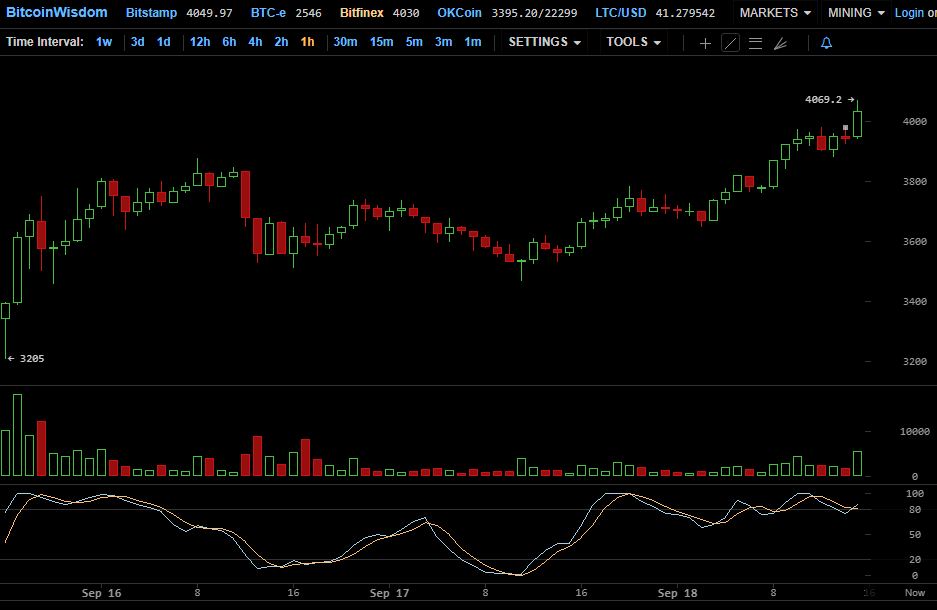
Task: Switch time interval to 1w
Action: click(x=104, y=42)
